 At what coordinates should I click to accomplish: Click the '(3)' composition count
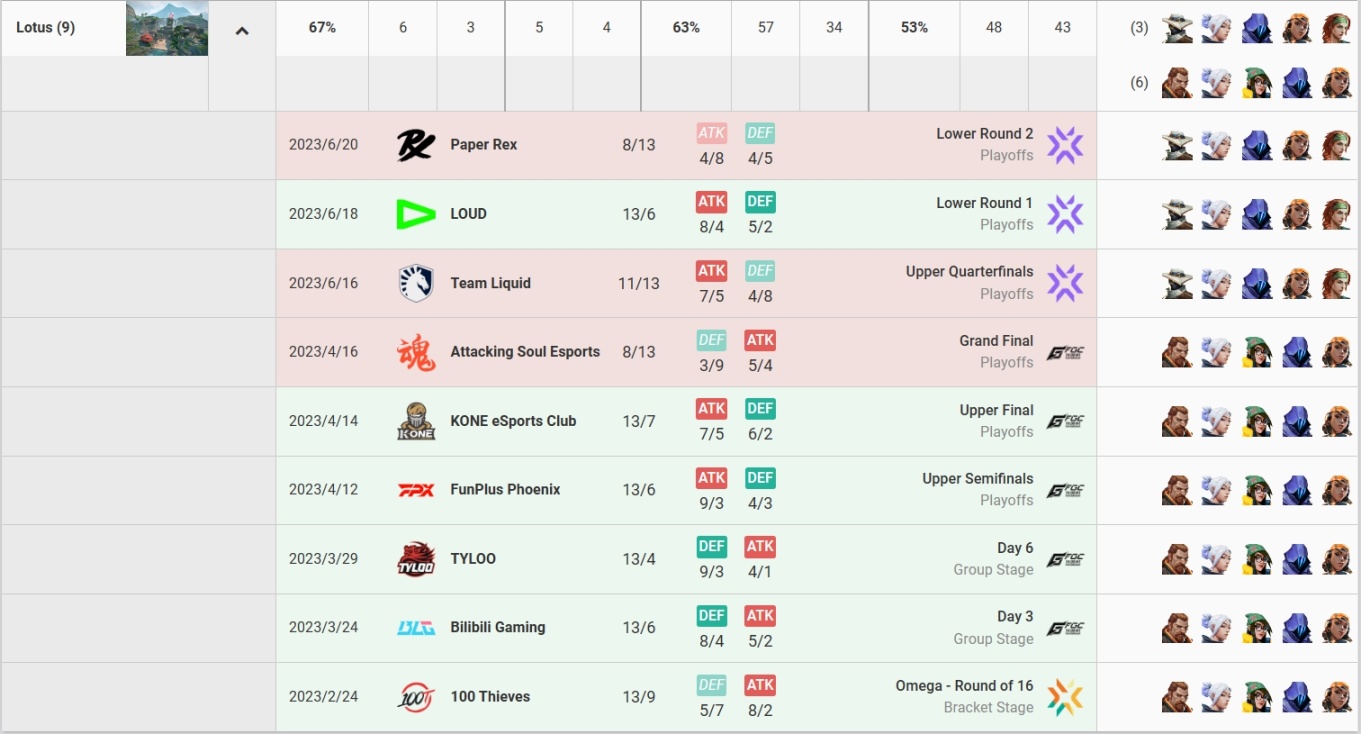tap(1139, 28)
